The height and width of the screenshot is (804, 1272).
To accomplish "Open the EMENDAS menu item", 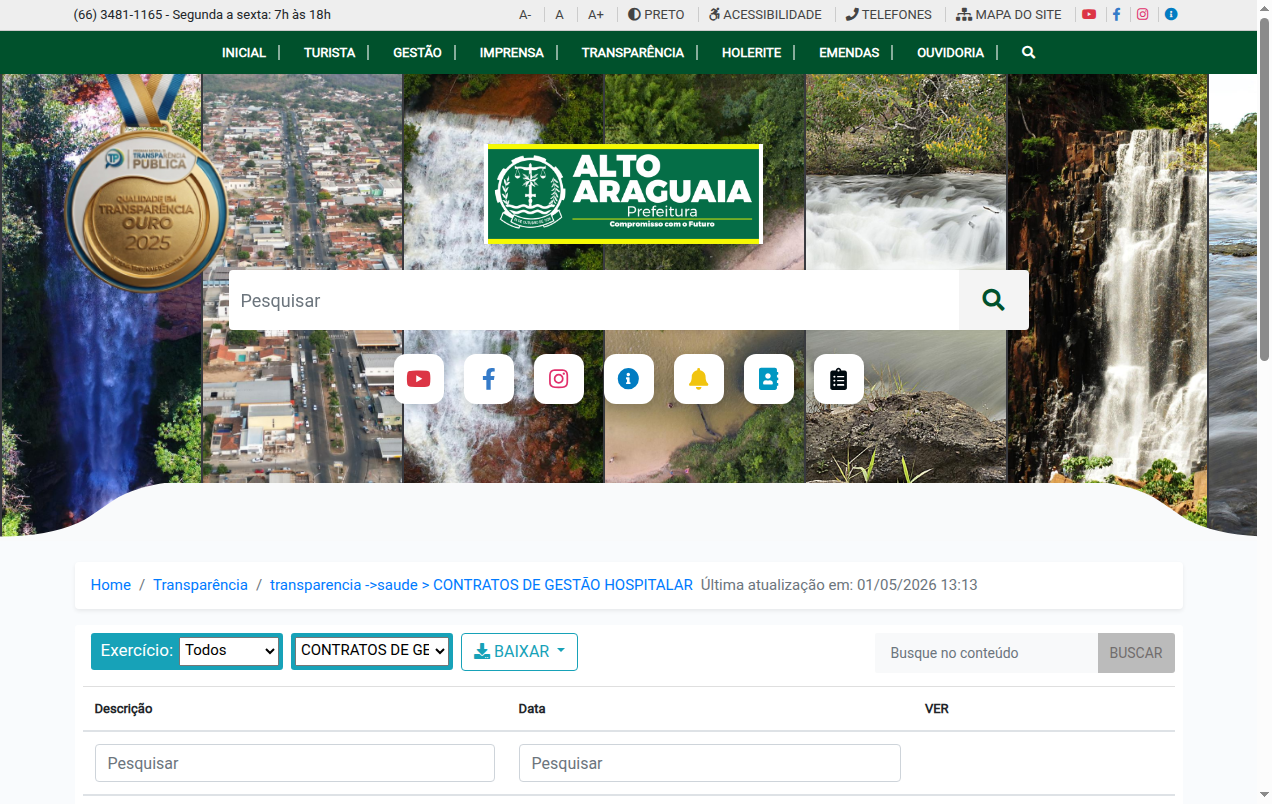I will tap(849, 53).
